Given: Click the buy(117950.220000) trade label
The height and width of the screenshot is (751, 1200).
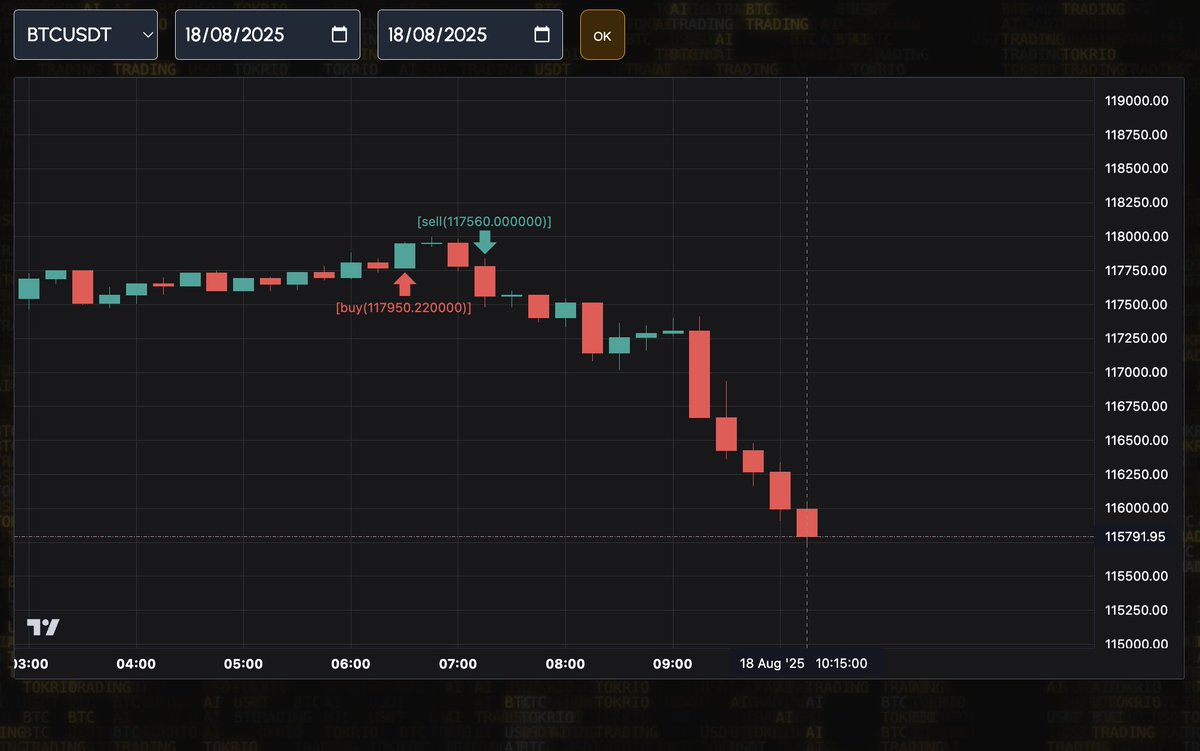Looking at the screenshot, I should point(404,307).
